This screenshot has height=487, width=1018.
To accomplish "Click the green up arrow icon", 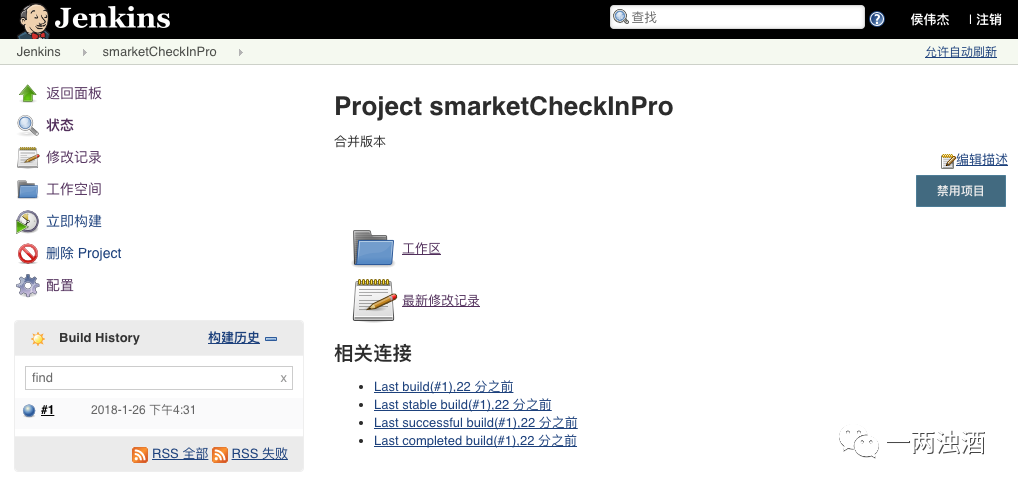I will 28,94.
